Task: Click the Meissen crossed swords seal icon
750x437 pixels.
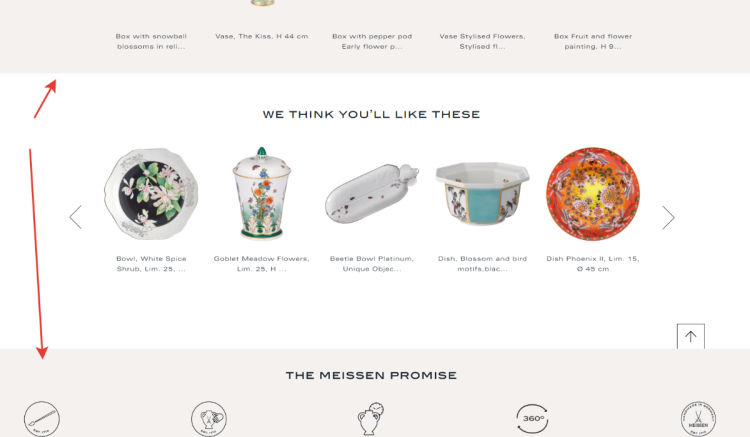Action: pyautogui.click(x=698, y=419)
